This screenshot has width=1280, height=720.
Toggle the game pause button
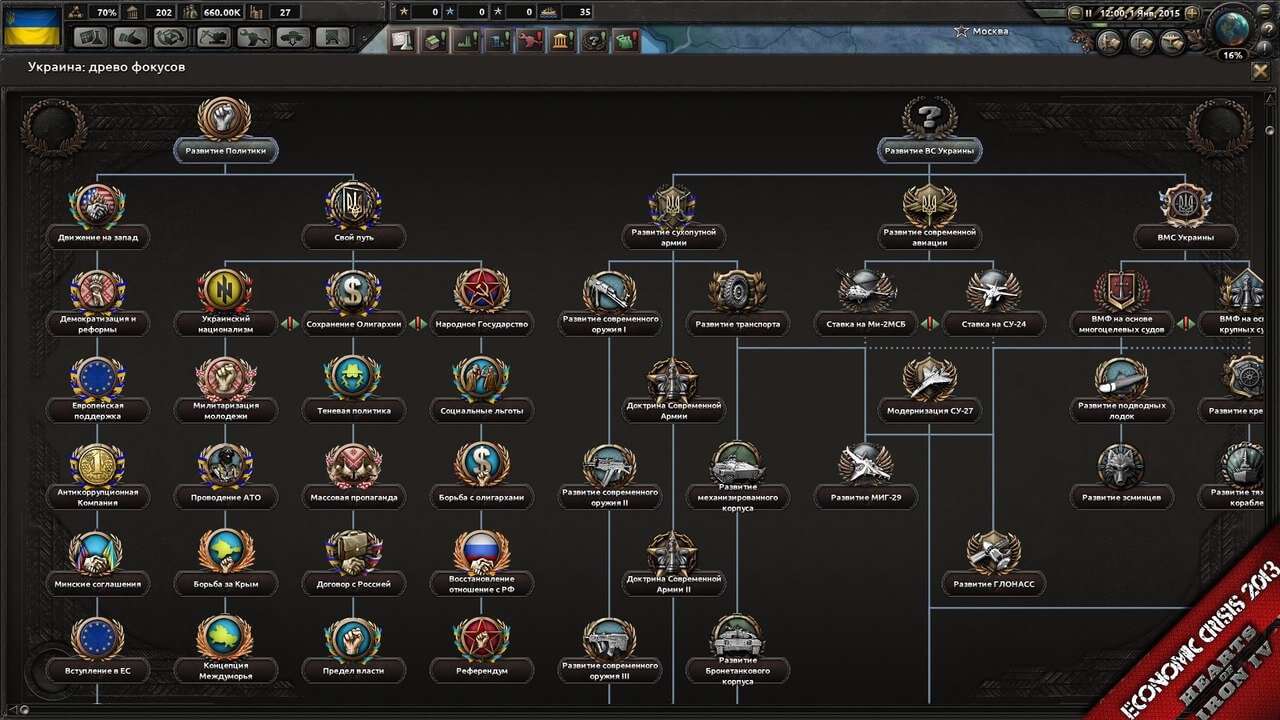point(1089,13)
